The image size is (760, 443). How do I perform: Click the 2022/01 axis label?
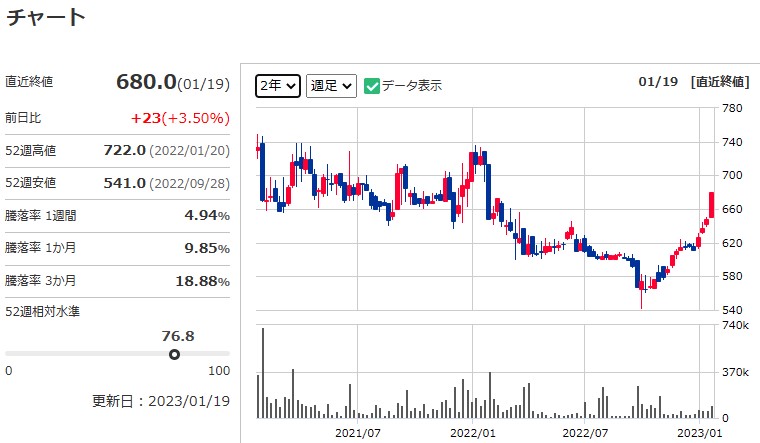tap(473, 433)
